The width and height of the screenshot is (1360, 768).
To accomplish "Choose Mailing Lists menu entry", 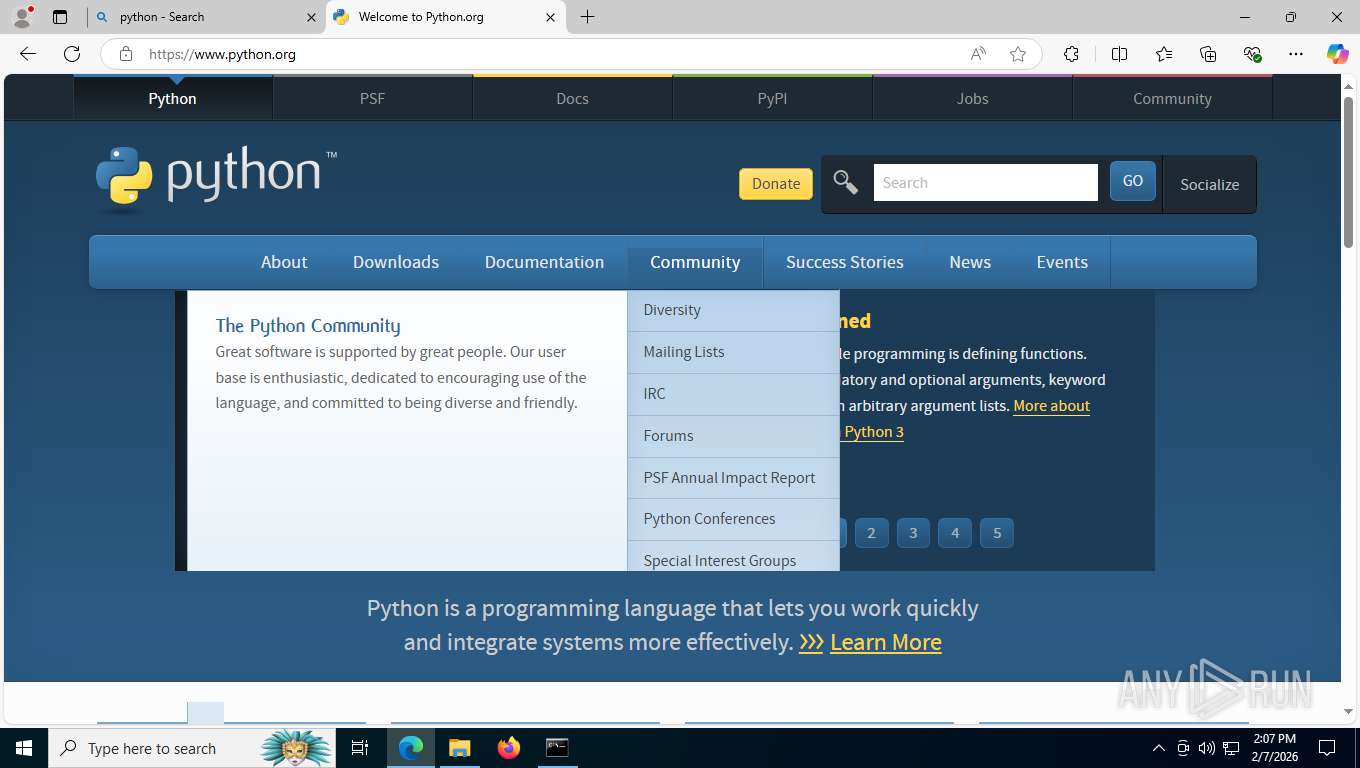I will (733, 352).
